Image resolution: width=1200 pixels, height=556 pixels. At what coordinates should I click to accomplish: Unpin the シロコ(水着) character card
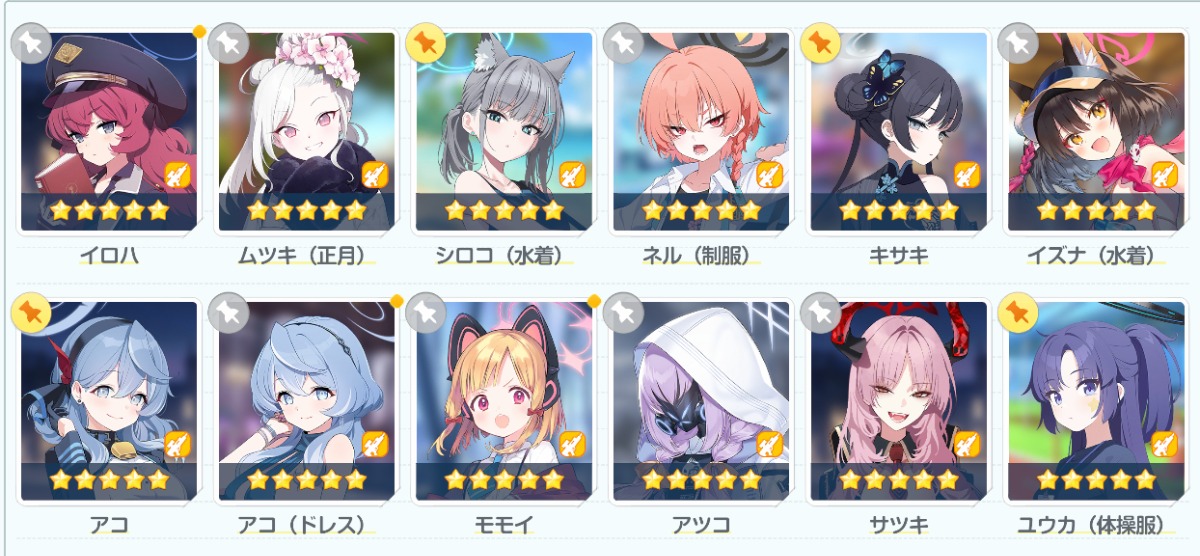[425, 43]
